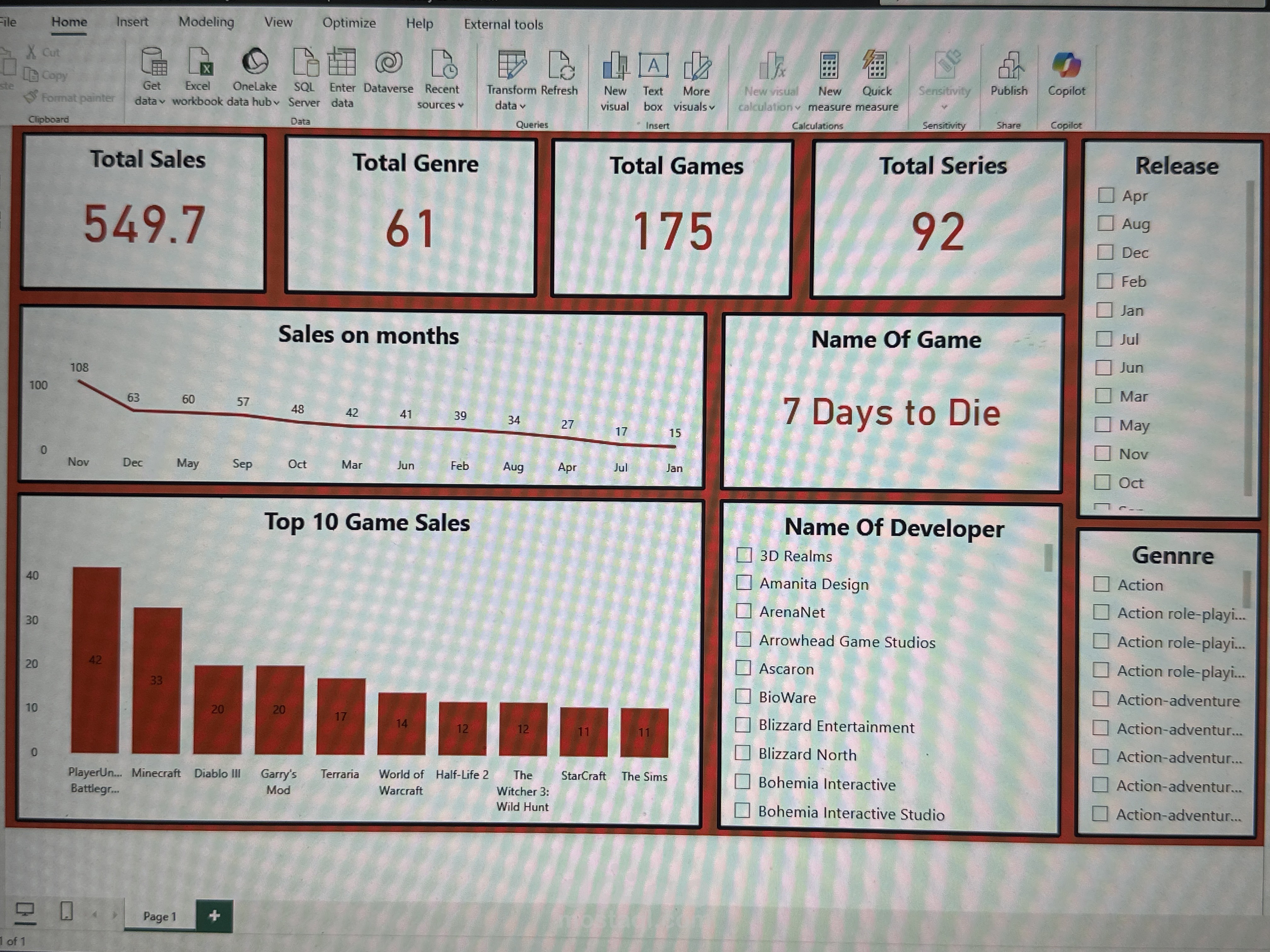Select Blizzard North developer

point(742,753)
